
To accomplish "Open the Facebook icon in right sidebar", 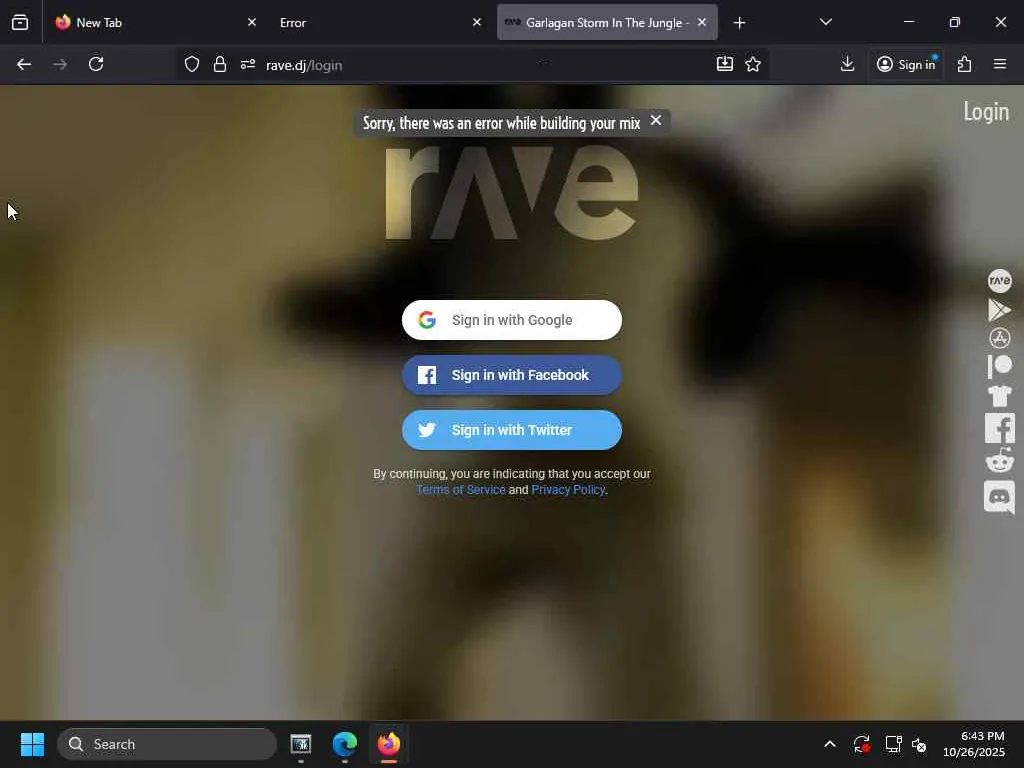I will coord(999,428).
